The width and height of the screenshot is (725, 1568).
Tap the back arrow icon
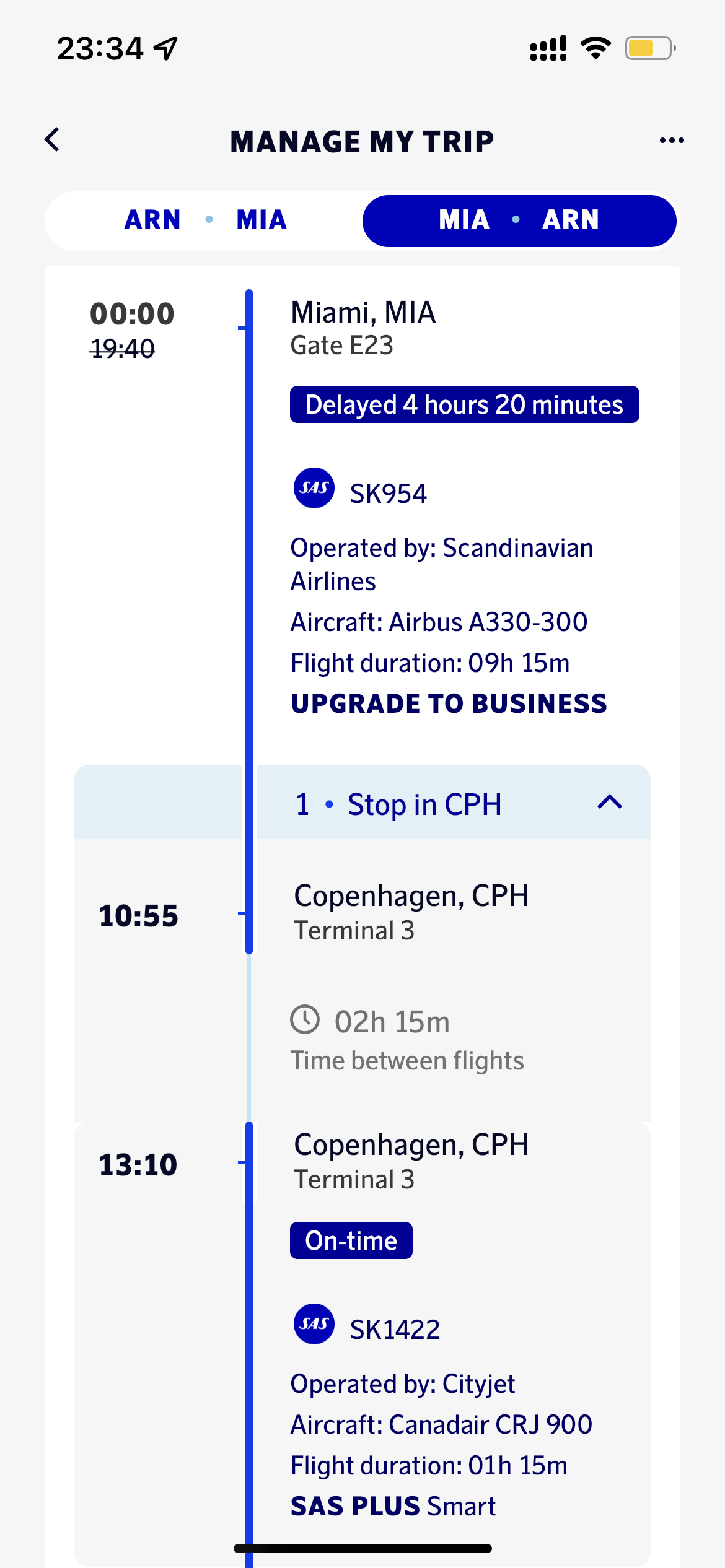pos(53,140)
